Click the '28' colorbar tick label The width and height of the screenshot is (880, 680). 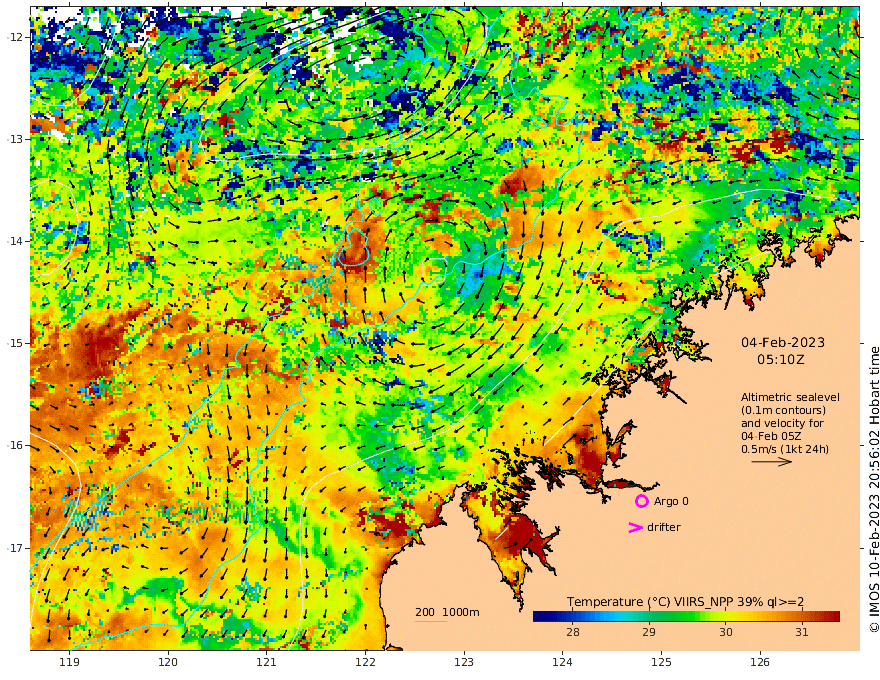click(572, 632)
